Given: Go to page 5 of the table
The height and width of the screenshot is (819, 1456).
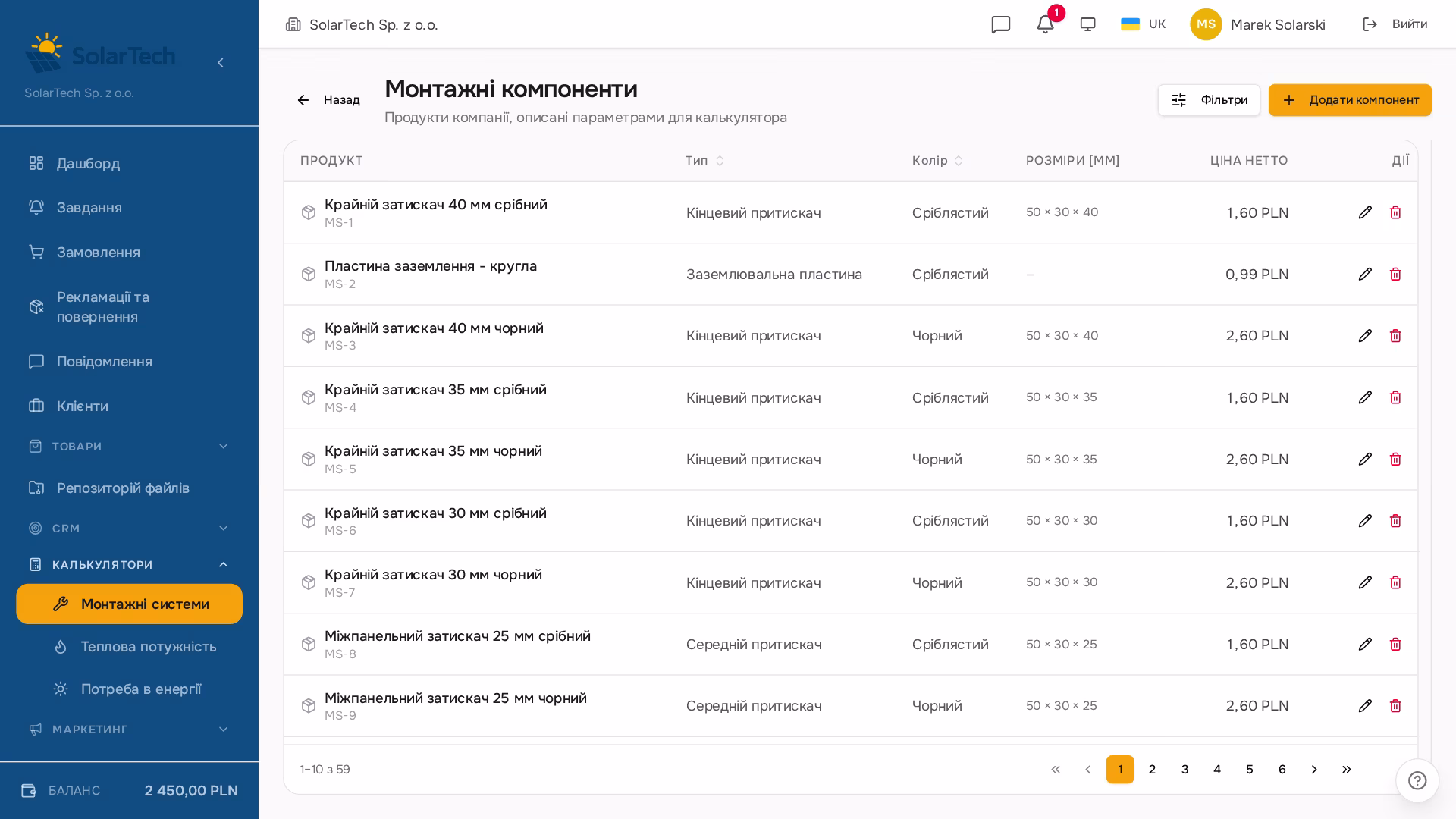Looking at the screenshot, I should (x=1250, y=770).
